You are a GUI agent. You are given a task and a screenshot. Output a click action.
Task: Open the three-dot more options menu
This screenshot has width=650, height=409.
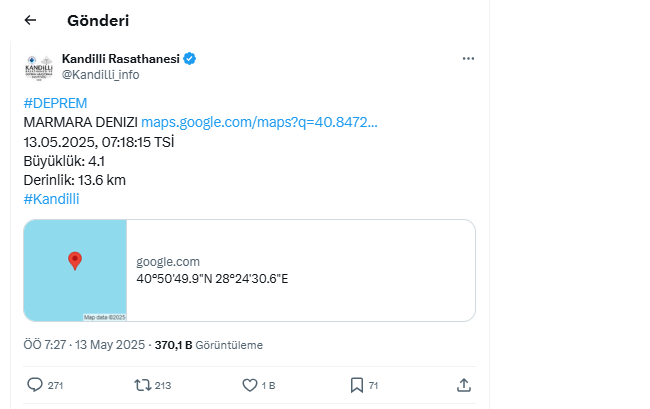tap(467, 59)
